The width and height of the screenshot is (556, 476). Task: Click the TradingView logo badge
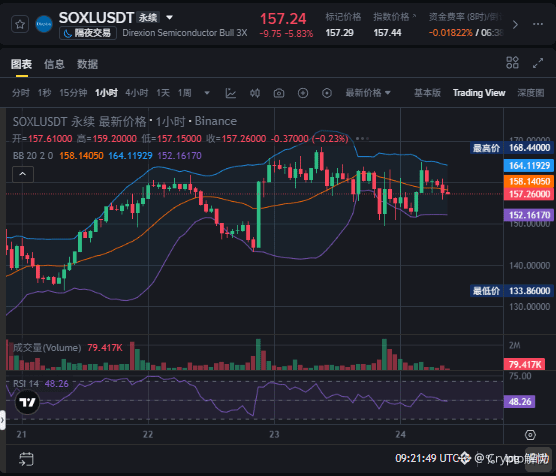point(27,402)
